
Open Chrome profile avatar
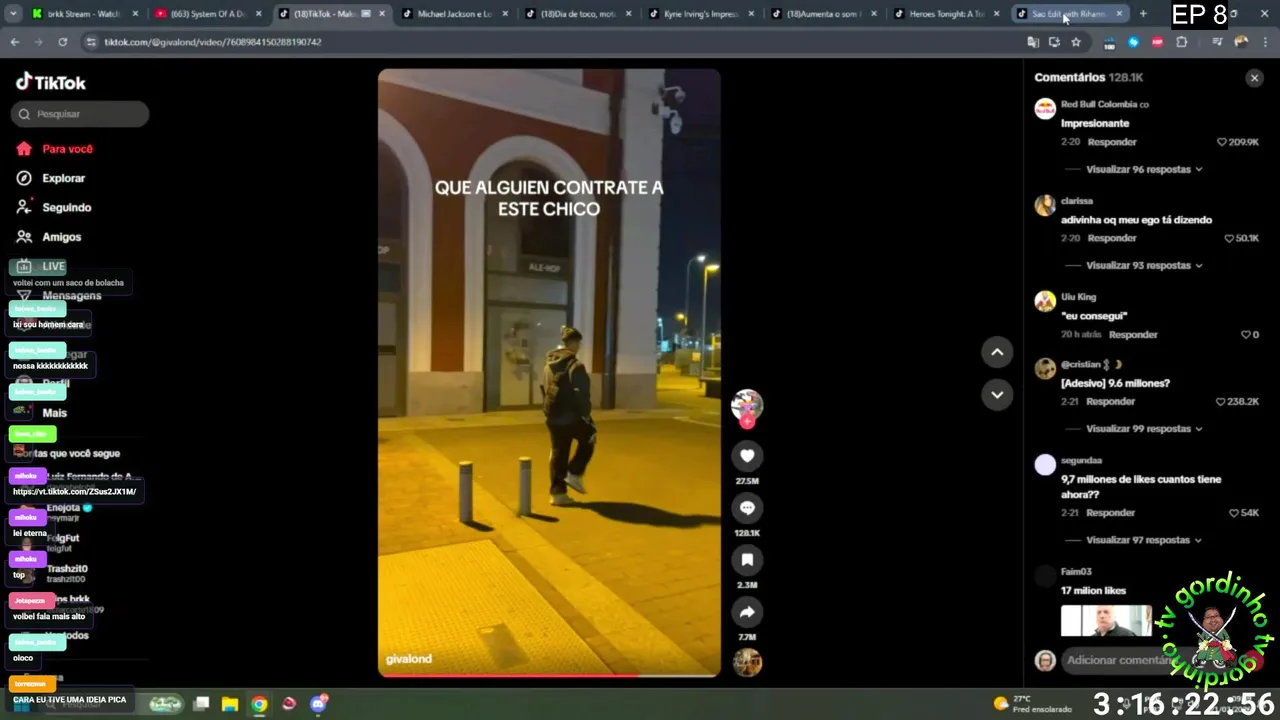1240,42
